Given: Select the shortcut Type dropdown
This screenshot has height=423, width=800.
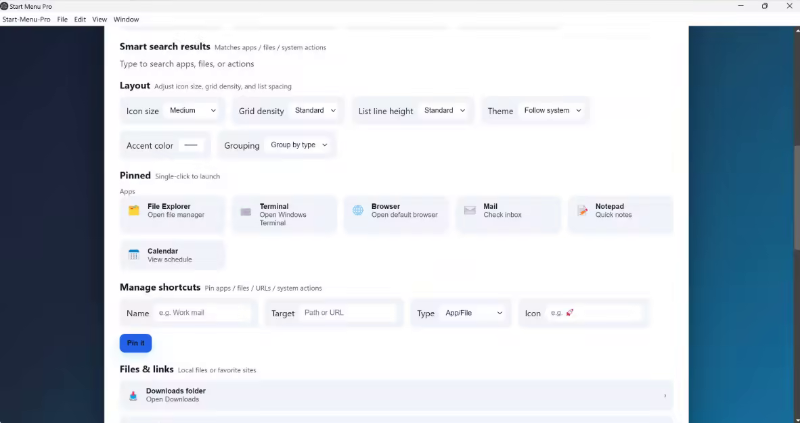Looking at the screenshot, I should point(474,313).
